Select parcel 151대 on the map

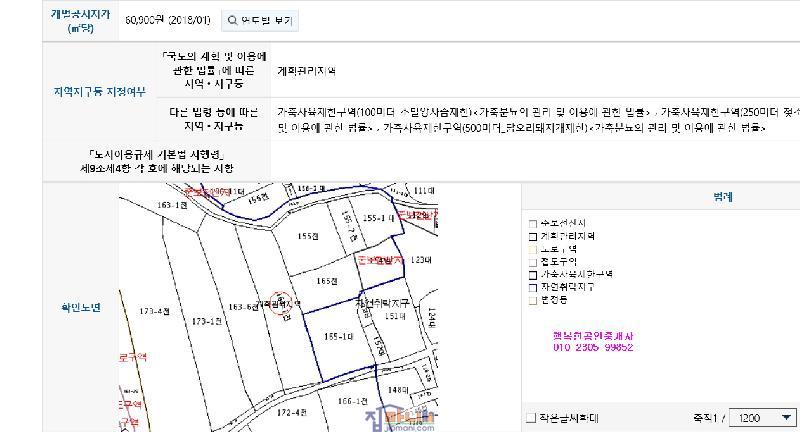[393, 316]
